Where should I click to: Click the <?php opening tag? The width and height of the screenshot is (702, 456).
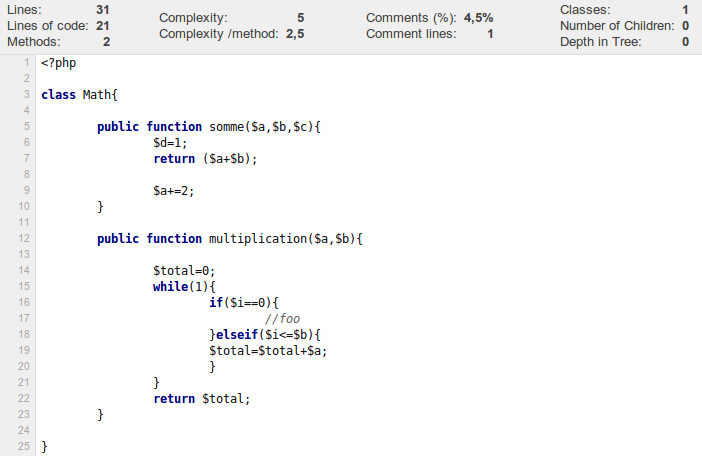[58, 63]
